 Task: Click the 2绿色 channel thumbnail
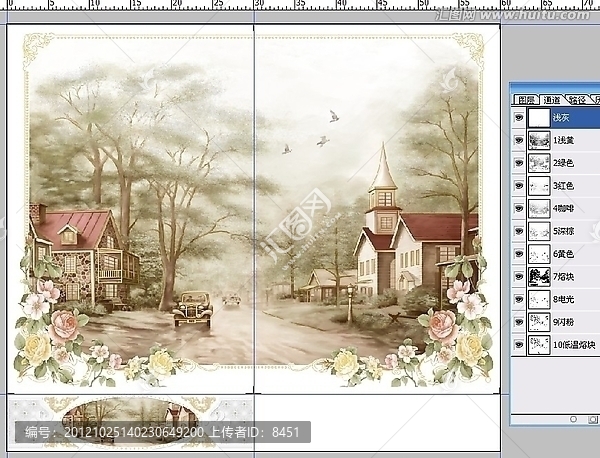pyautogui.click(x=539, y=163)
